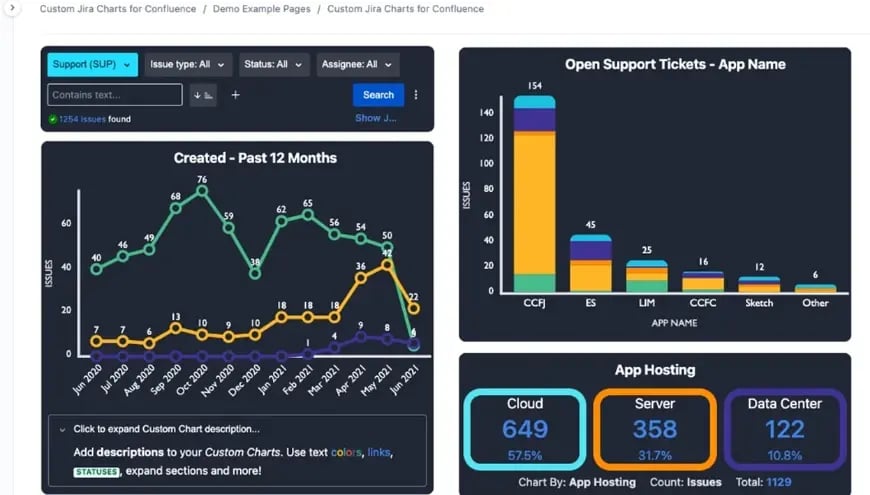
Task: Expand the sidebar with the chevron arrow
Action: click(x=12, y=8)
